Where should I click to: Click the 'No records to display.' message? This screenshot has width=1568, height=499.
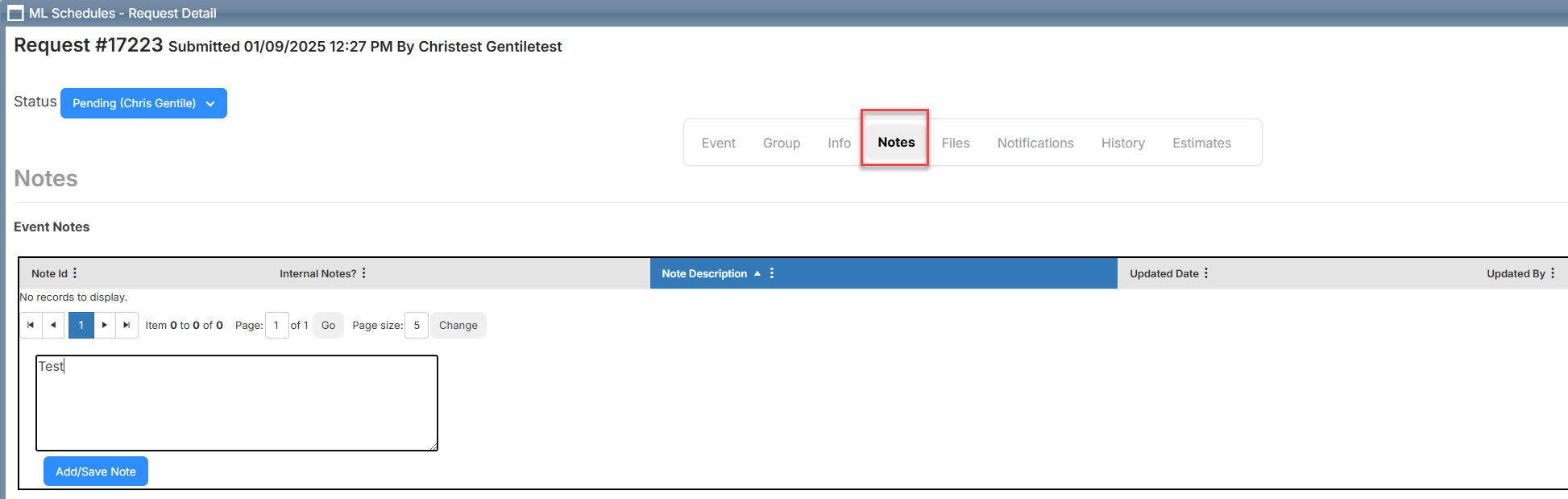[73, 297]
